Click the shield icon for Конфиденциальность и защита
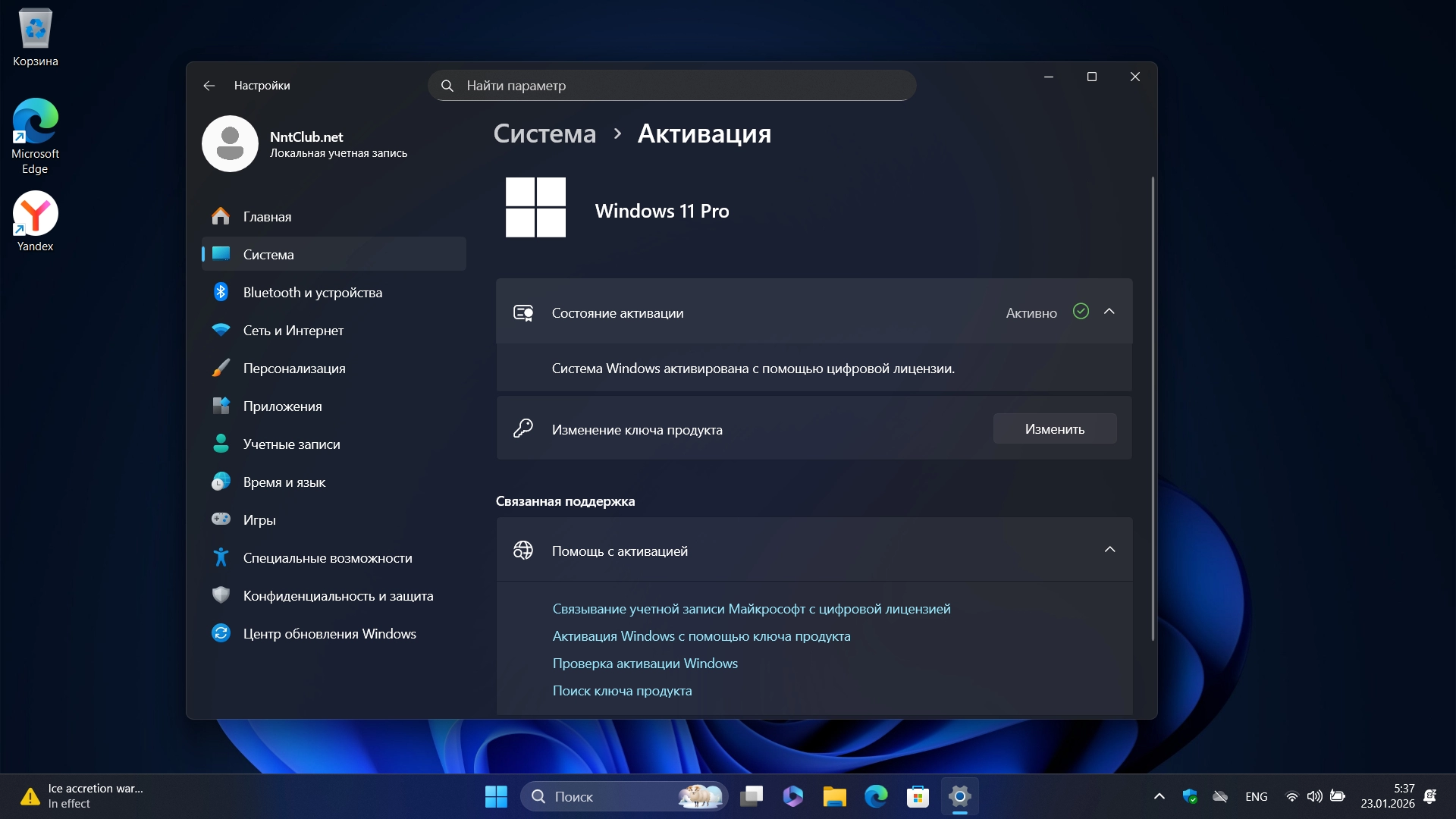Screen dimensions: 1456x819 pyautogui.click(x=221, y=595)
